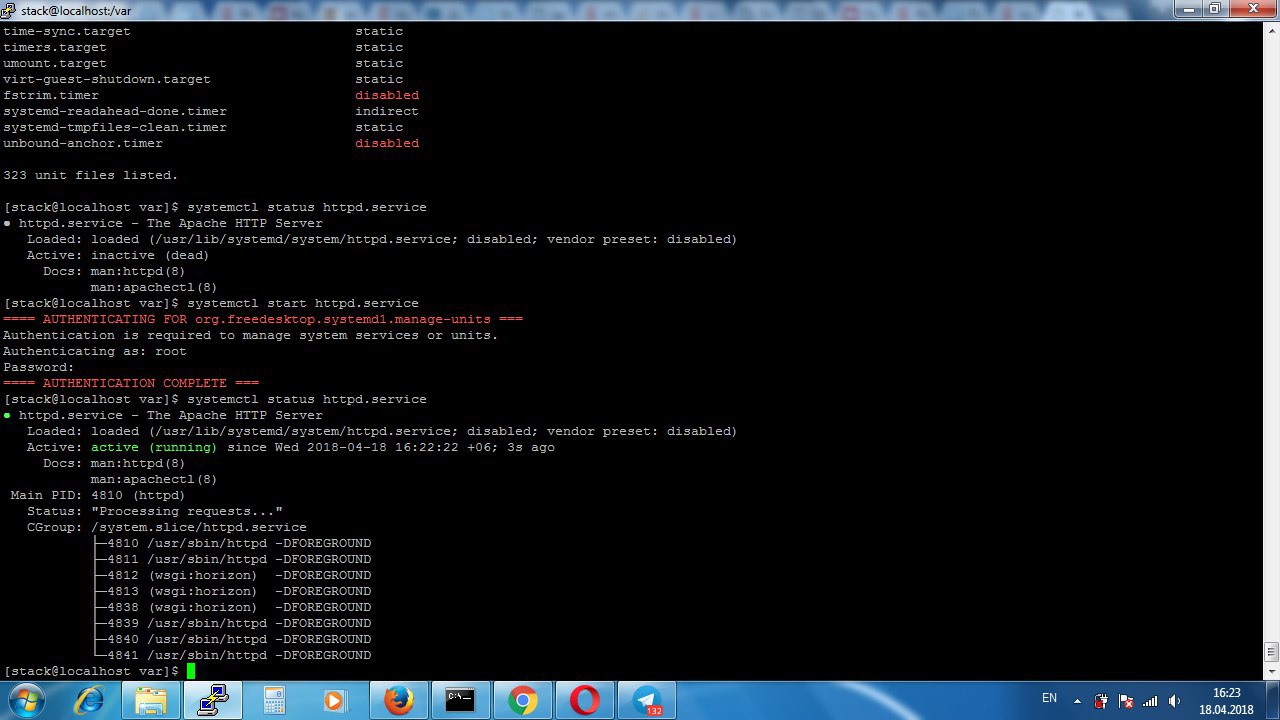Click the wsgi:horizon process line 4812

click(232, 575)
